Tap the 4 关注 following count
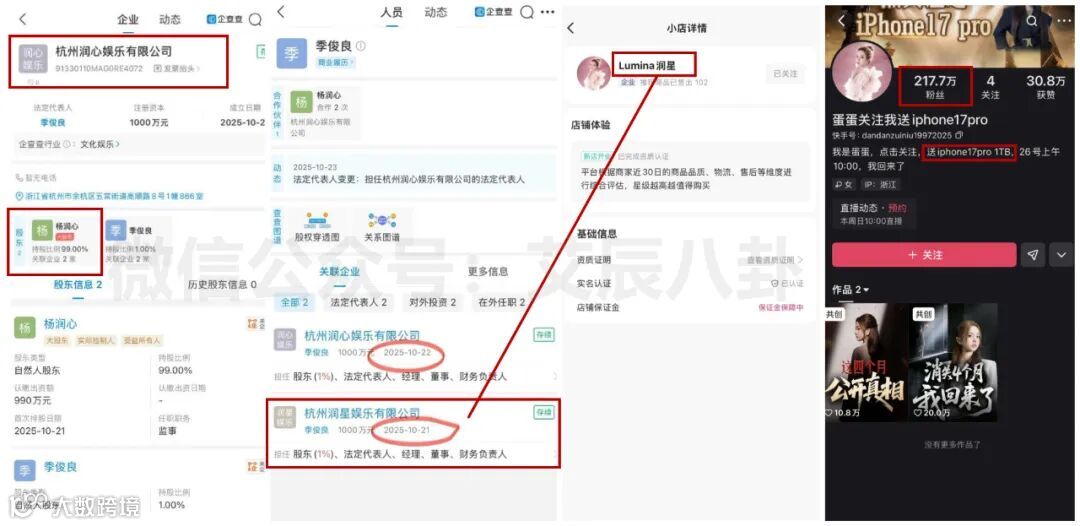The image size is (1080, 526). tap(990, 87)
